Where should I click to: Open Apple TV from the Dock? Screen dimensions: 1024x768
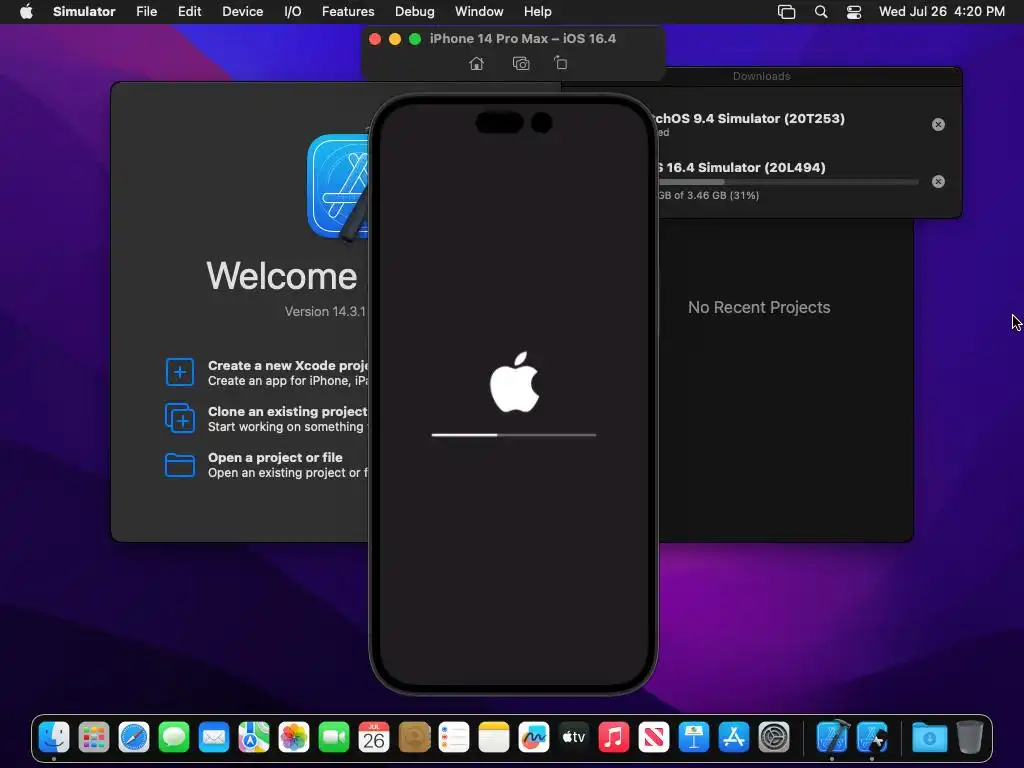[574, 738]
